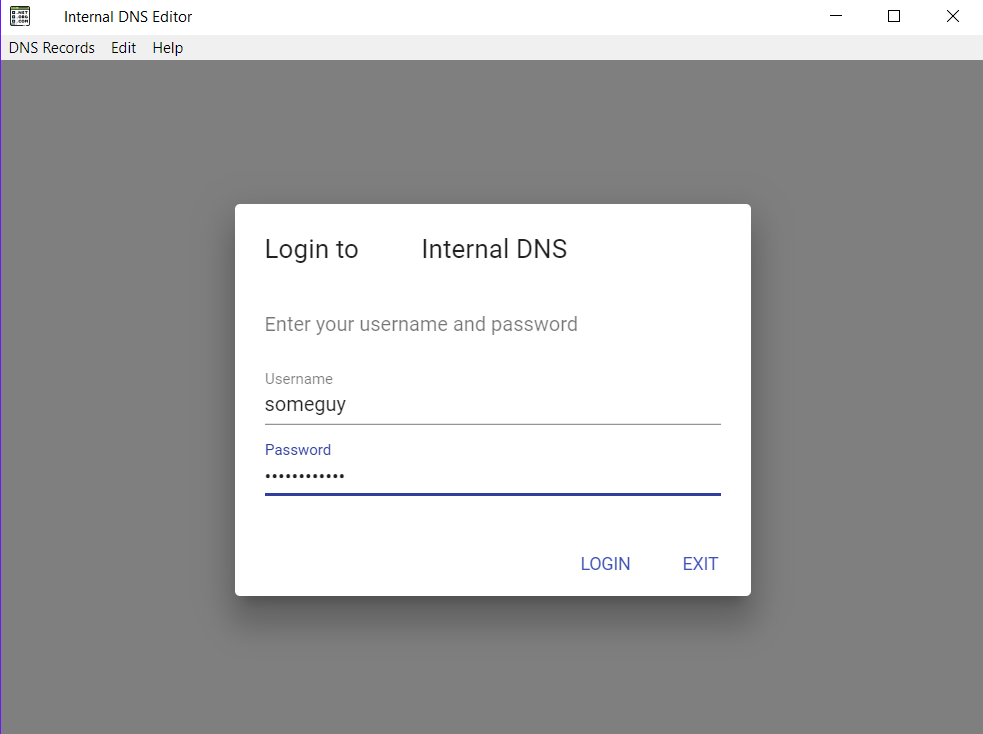
Task: Click the Login to Internal DNS dialog title
Action: pyautogui.click(x=415, y=249)
